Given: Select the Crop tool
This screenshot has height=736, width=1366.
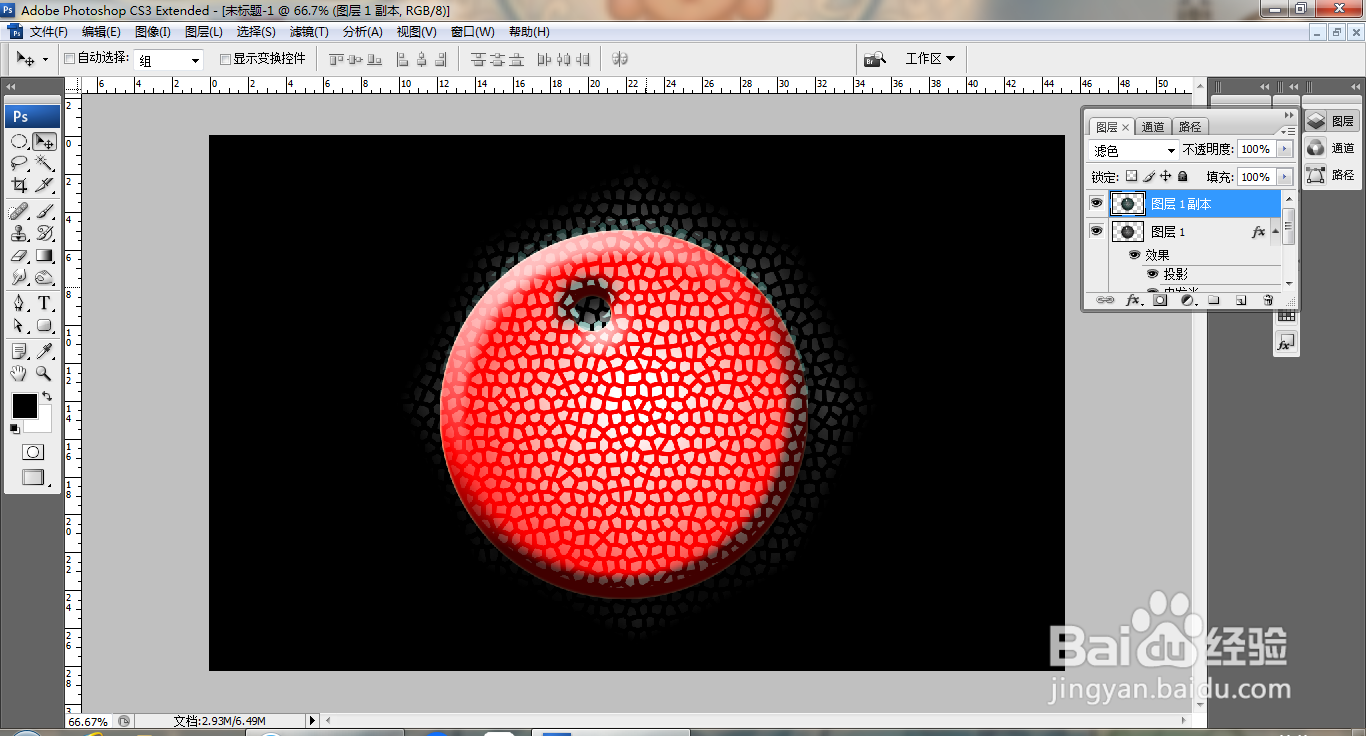Looking at the screenshot, I should pos(19,184).
